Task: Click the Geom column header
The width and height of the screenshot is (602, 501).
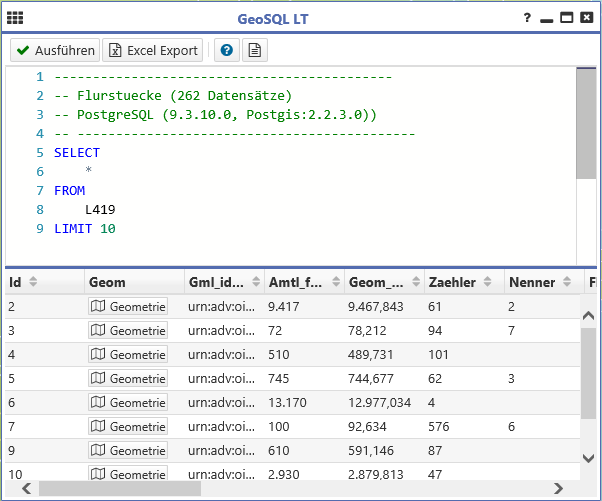Action: (x=134, y=282)
